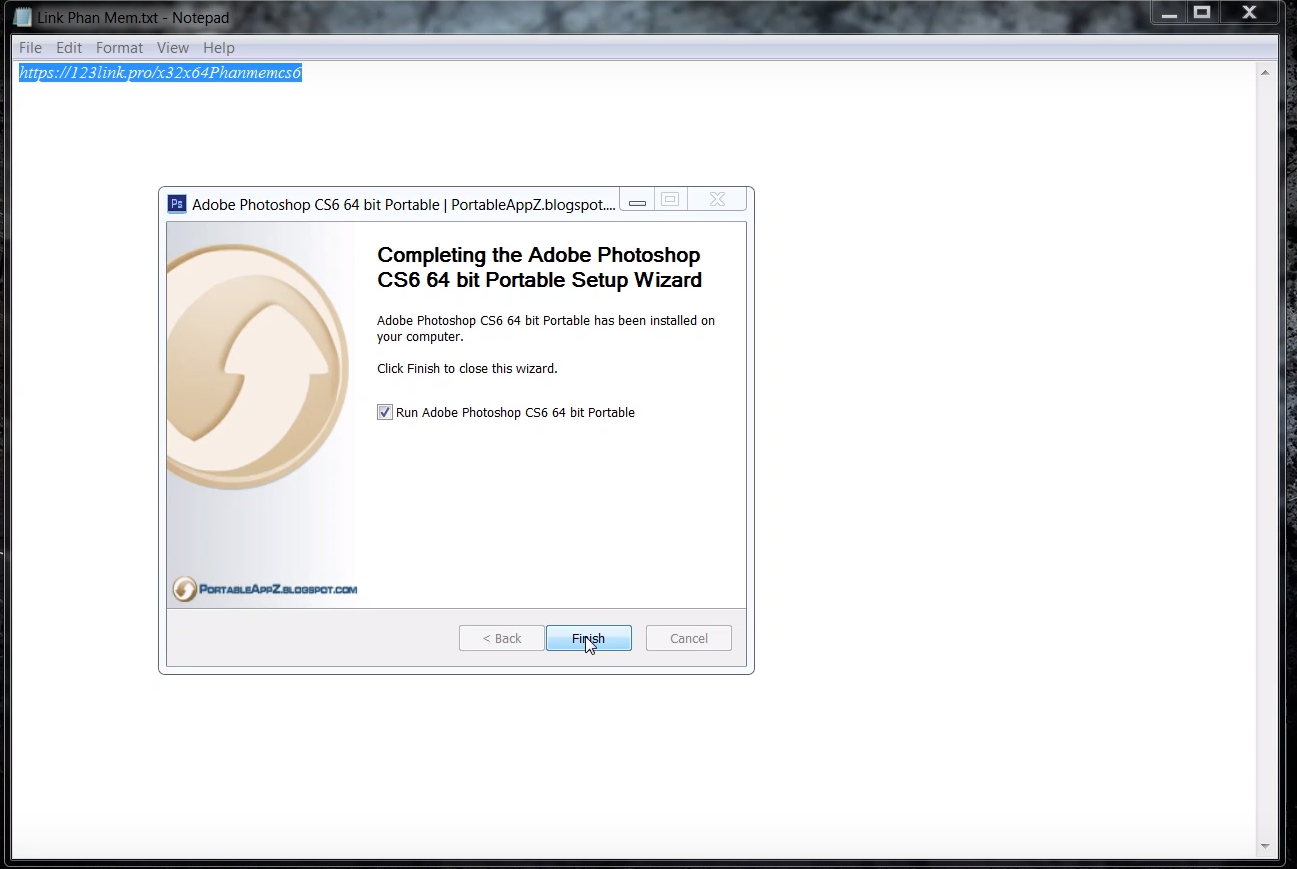Image resolution: width=1297 pixels, height=869 pixels.
Task: Open Notepad's Format menu
Action: click(119, 48)
